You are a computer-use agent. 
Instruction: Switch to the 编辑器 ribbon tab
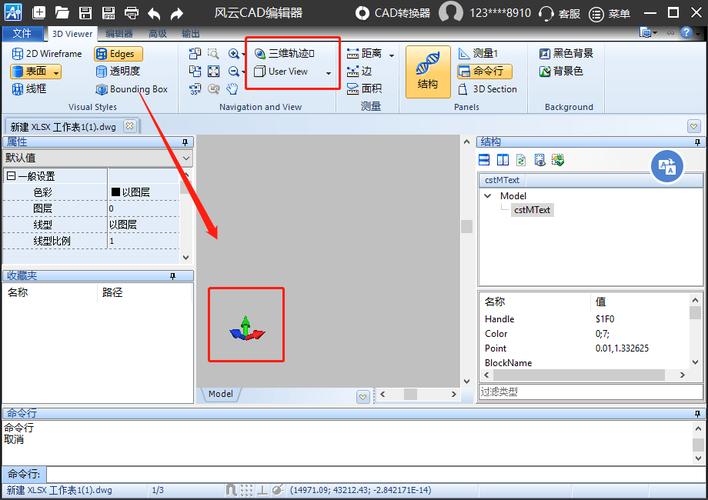119,33
